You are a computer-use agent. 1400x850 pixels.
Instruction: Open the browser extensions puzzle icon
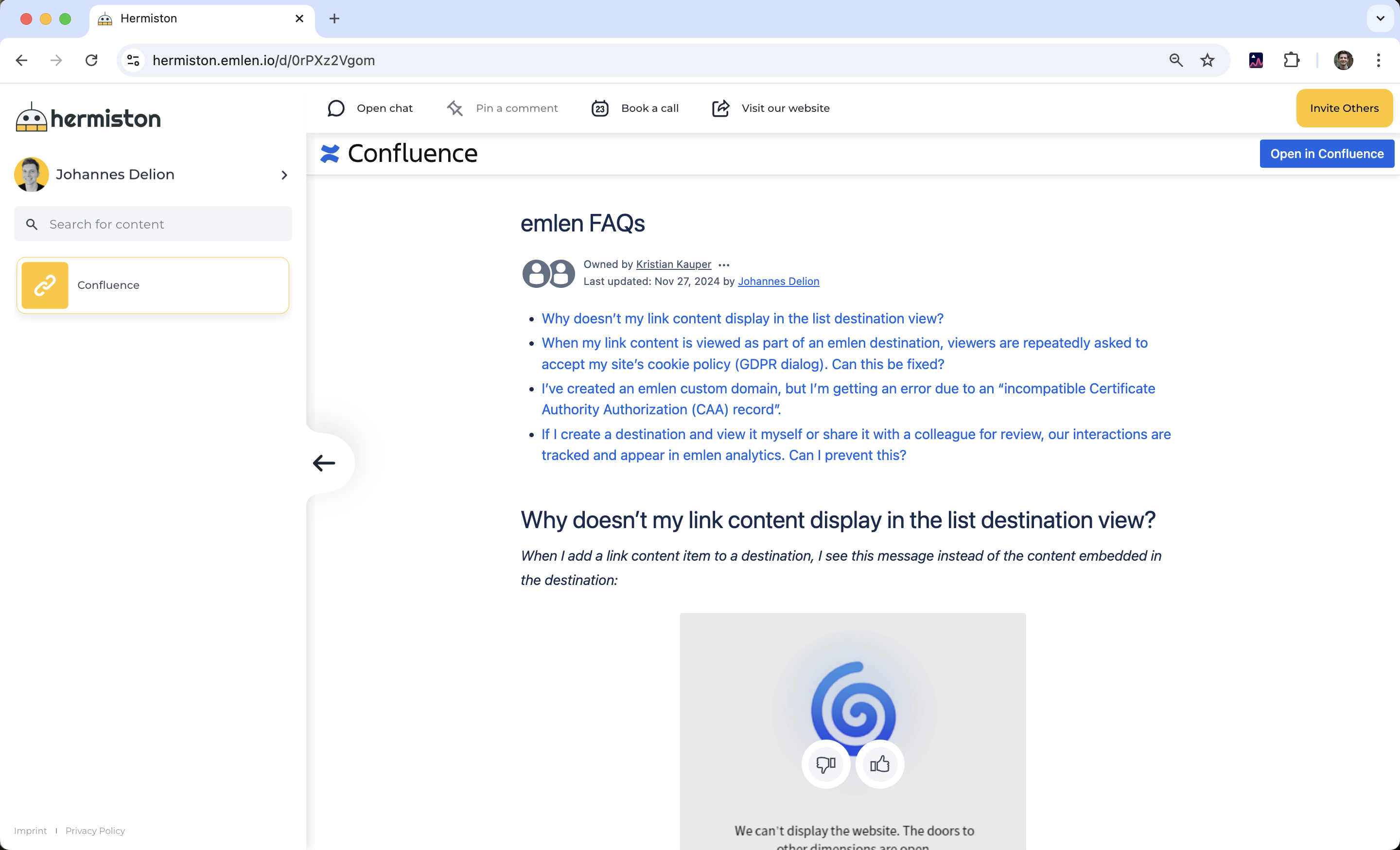point(1291,60)
